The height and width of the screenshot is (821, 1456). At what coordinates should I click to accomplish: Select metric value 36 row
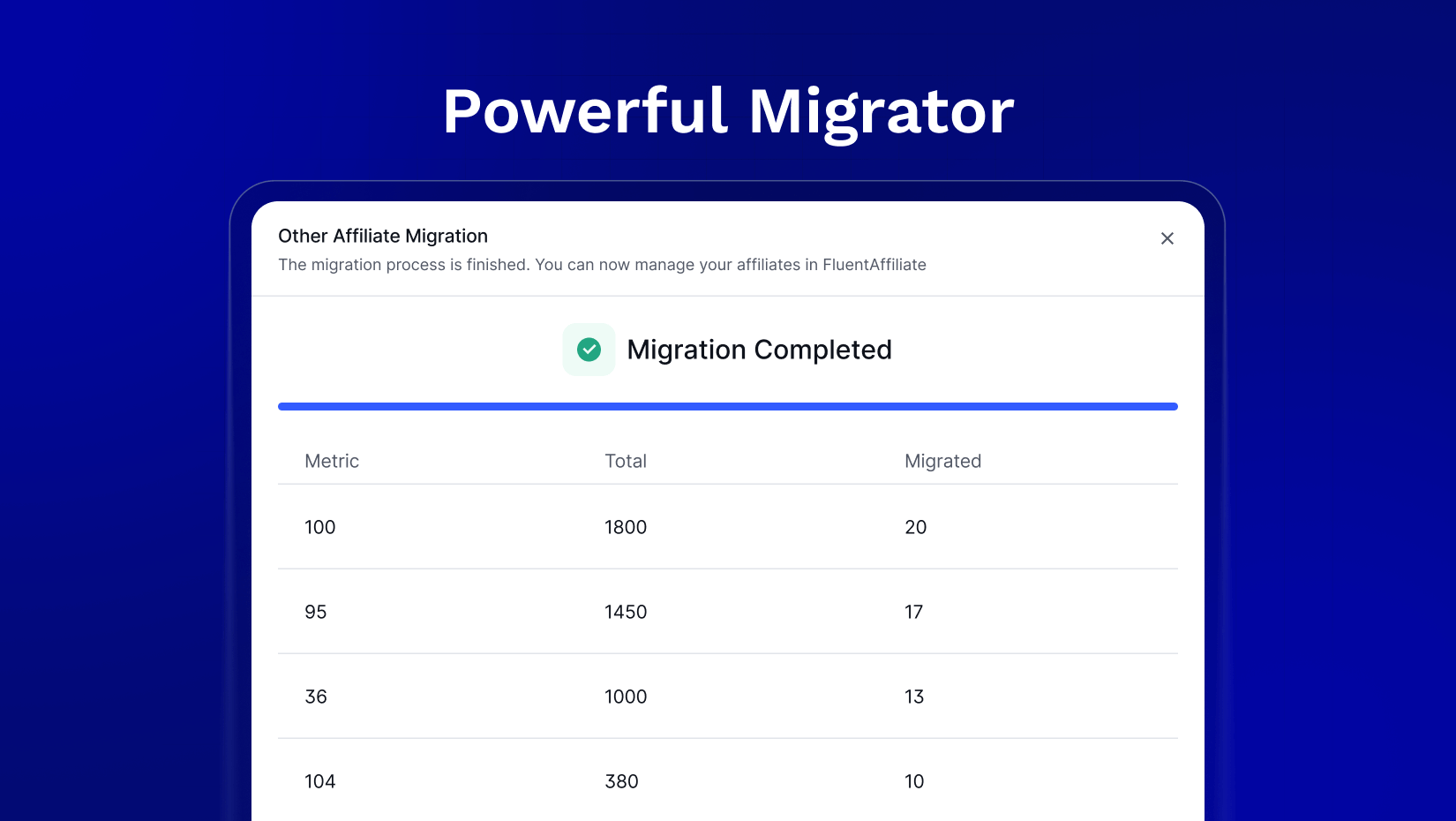click(x=315, y=697)
